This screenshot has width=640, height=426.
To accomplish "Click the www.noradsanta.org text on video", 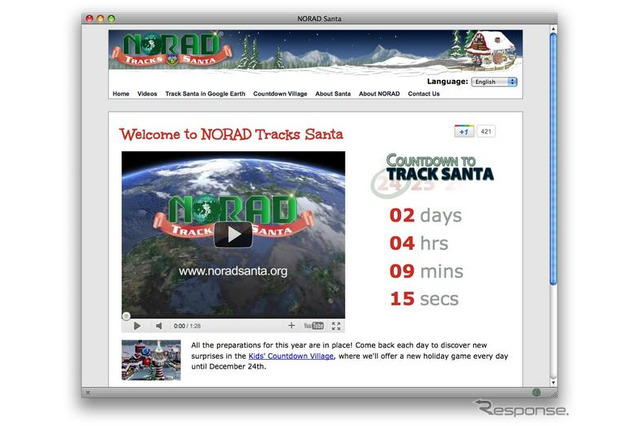I will pyautogui.click(x=233, y=271).
